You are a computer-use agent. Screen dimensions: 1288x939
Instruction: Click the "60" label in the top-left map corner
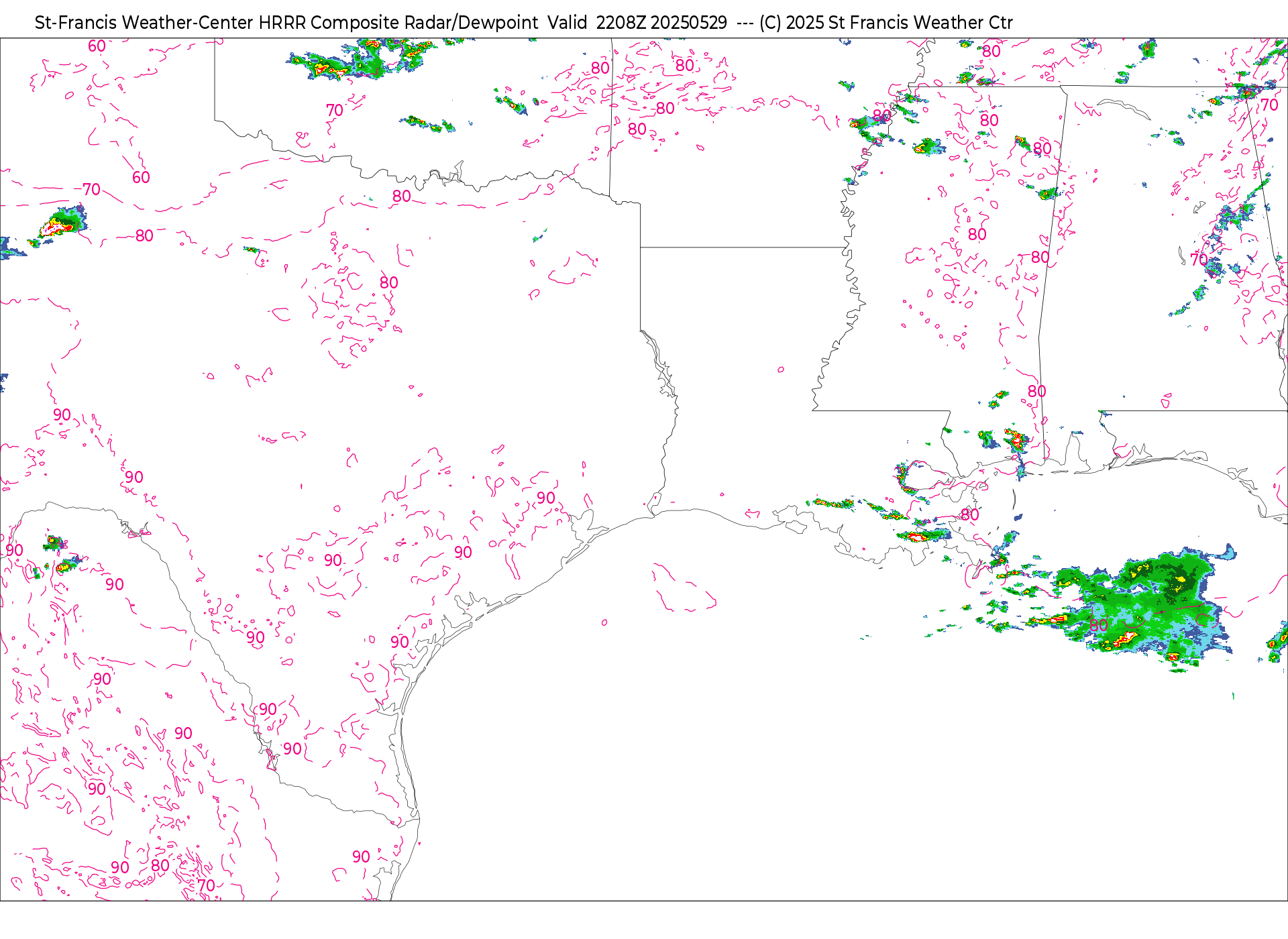click(97, 46)
